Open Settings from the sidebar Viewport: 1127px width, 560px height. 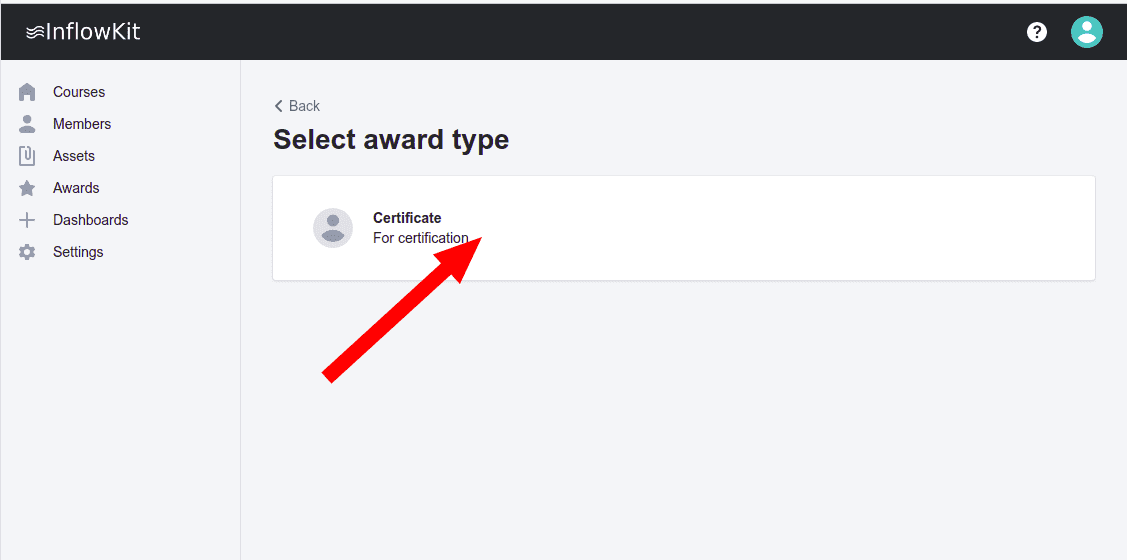point(78,252)
